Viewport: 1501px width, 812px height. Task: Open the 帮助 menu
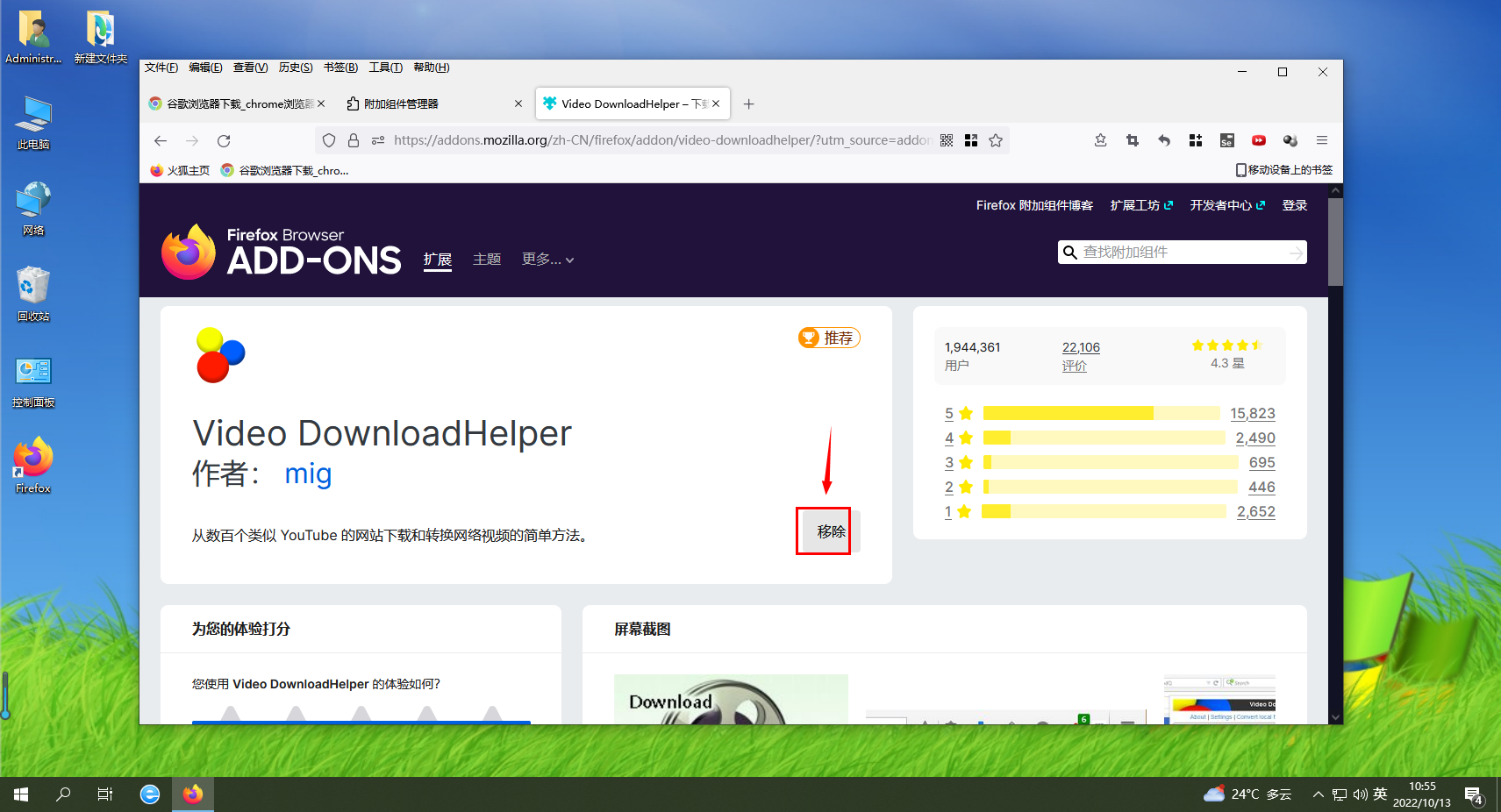click(431, 68)
